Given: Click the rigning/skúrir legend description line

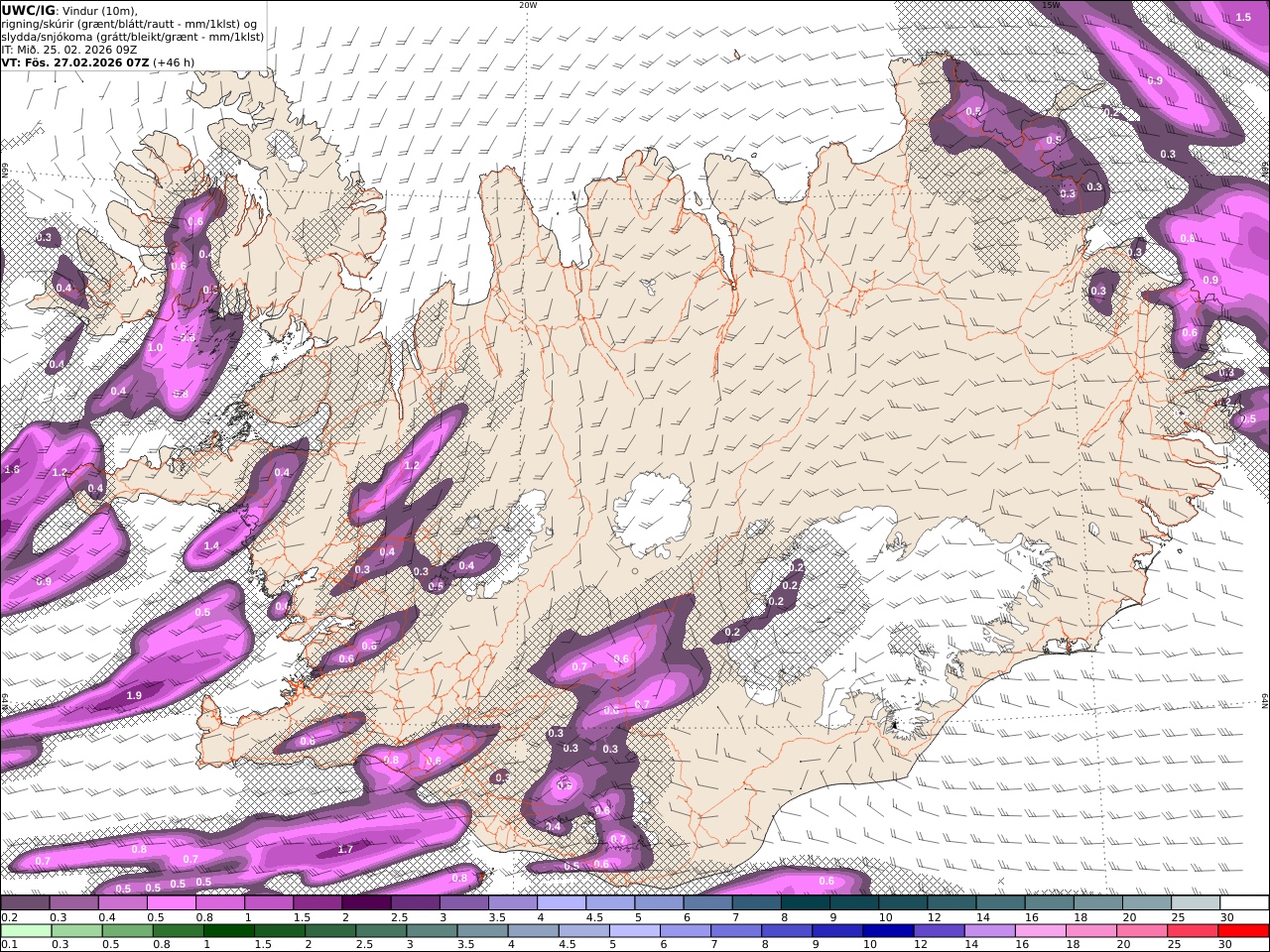Looking at the screenshot, I should tap(128, 23).
